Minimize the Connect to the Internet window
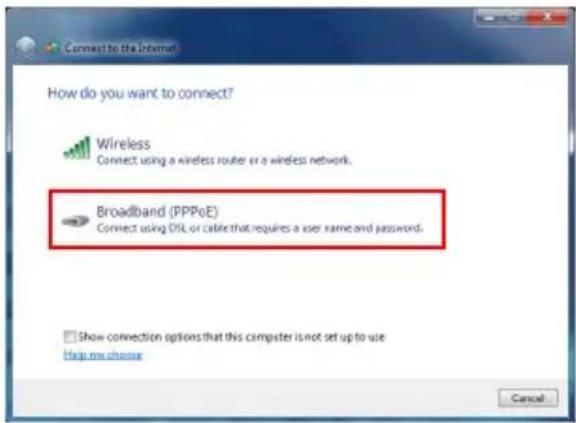The image size is (576, 423). click(488, 17)
